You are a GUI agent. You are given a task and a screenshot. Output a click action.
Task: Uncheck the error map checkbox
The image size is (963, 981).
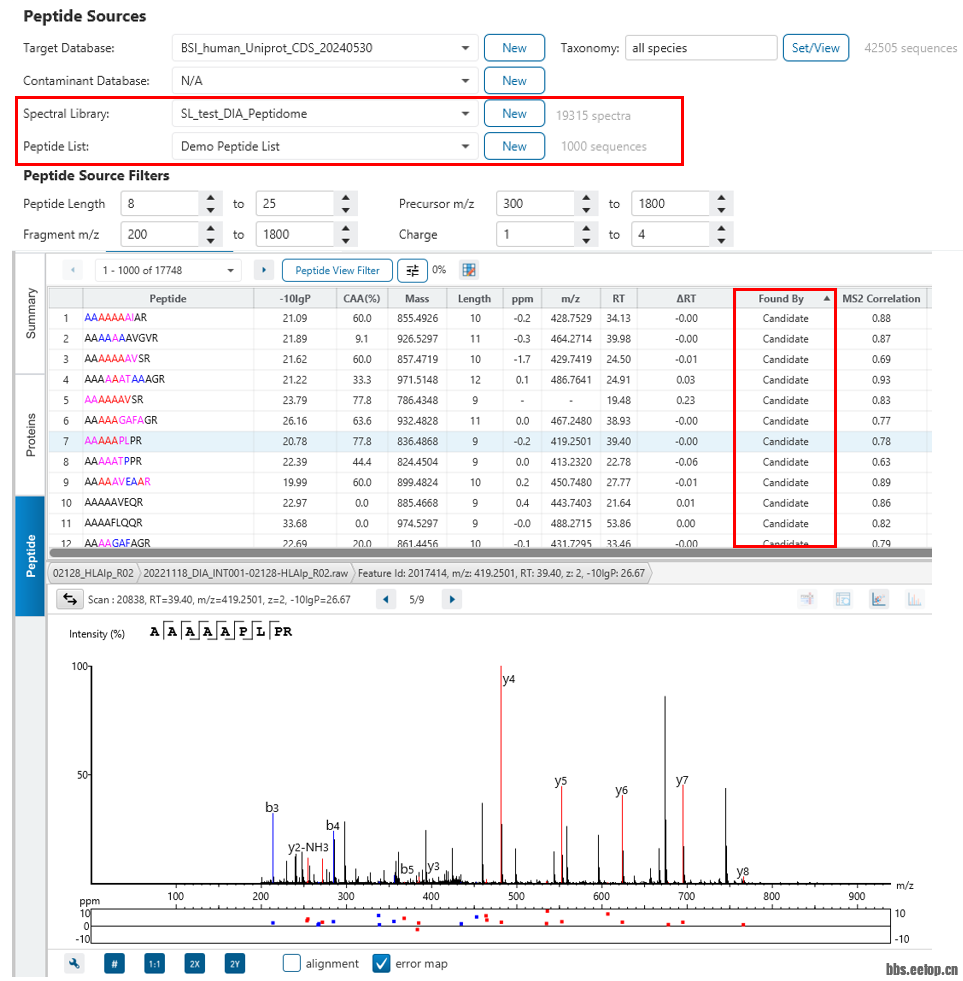pos(381,963)
